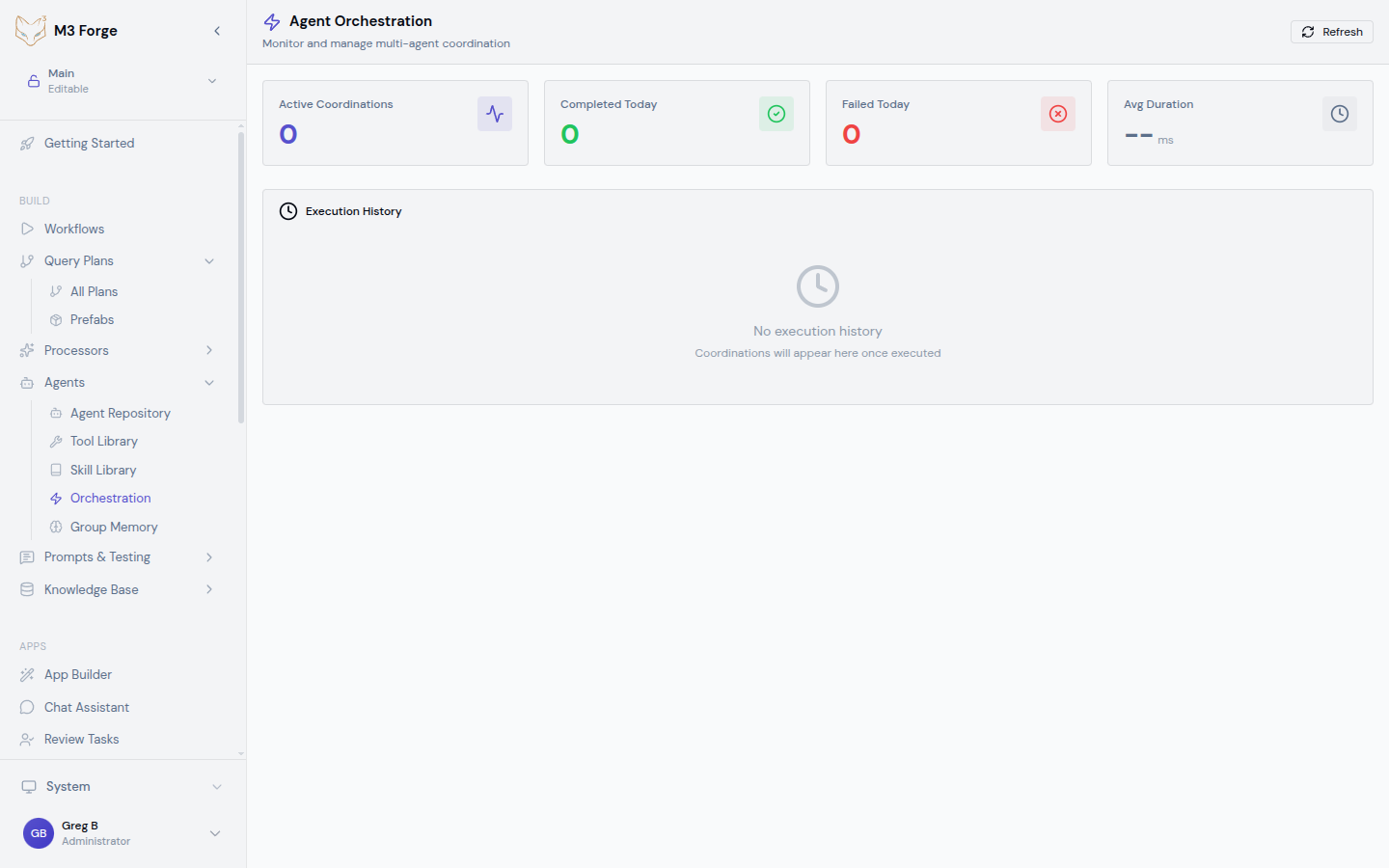Go to Tool Library

point(103,442)
